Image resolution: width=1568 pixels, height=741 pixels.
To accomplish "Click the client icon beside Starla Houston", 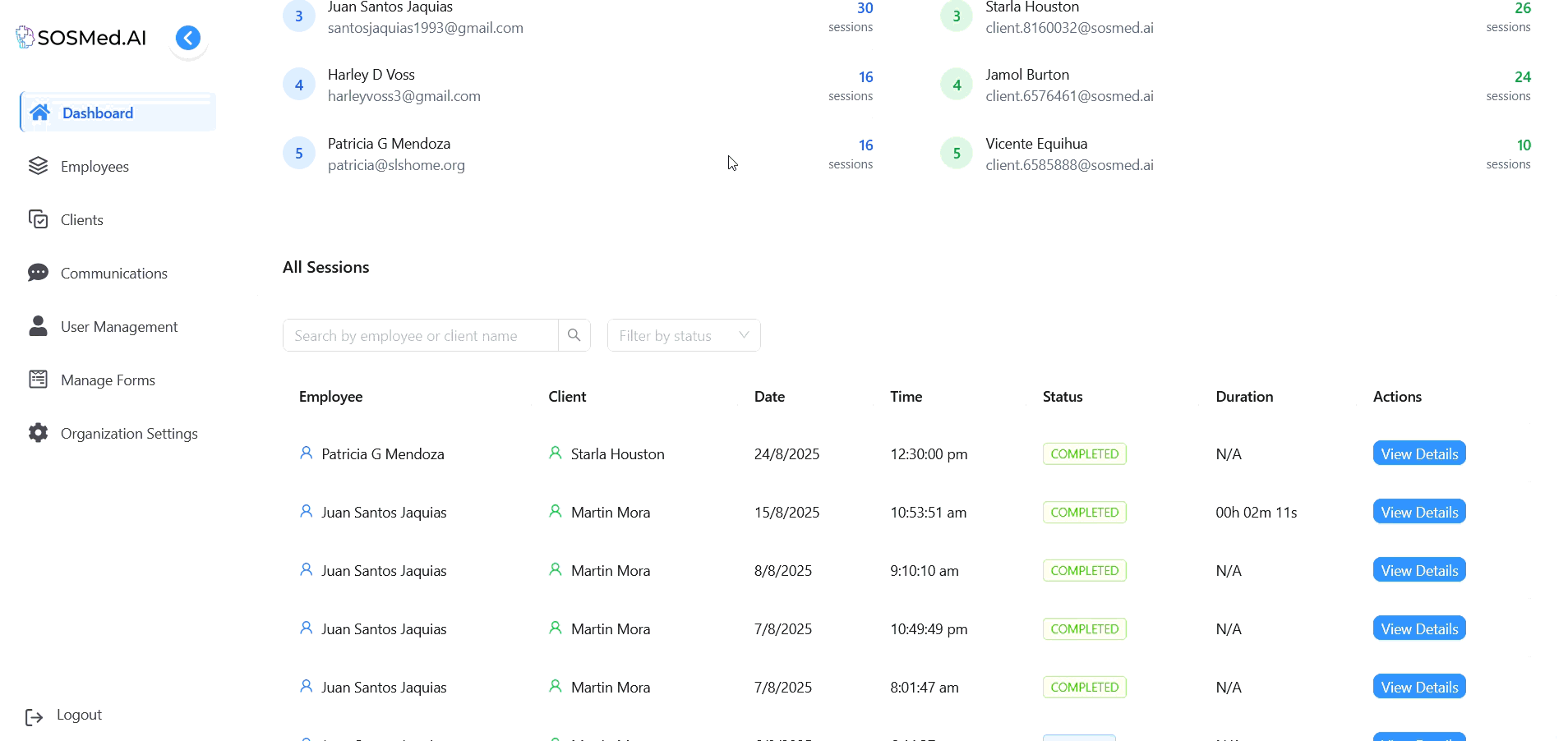I will coord(556,453).
